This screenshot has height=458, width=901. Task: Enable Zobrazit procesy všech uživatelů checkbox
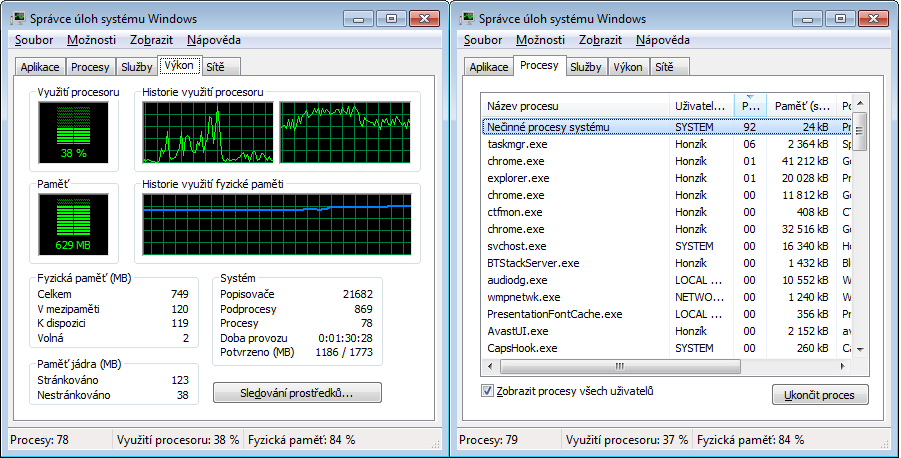tap(488, 390)
